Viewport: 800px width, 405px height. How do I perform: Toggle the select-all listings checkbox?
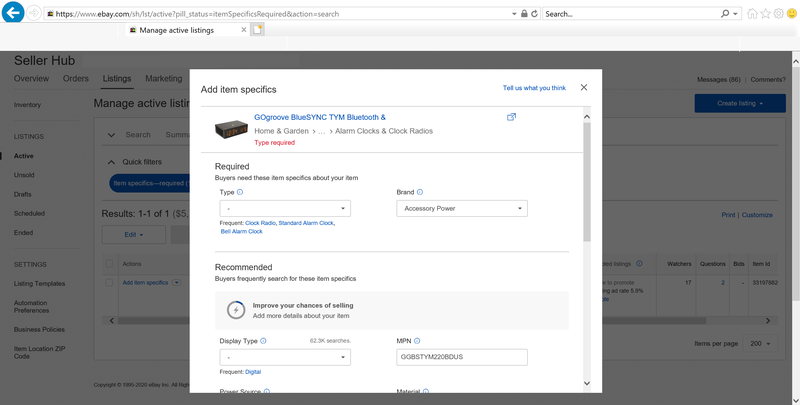109,264
